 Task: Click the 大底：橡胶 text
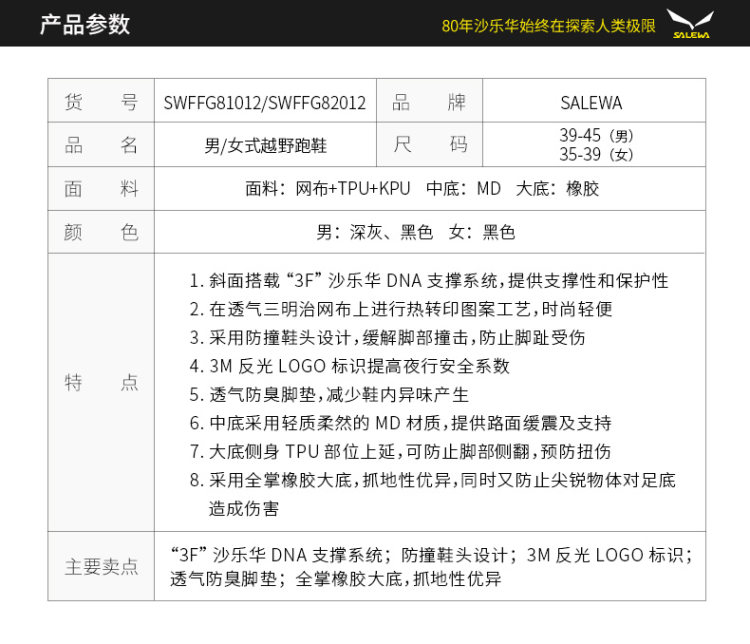point(557,189)
